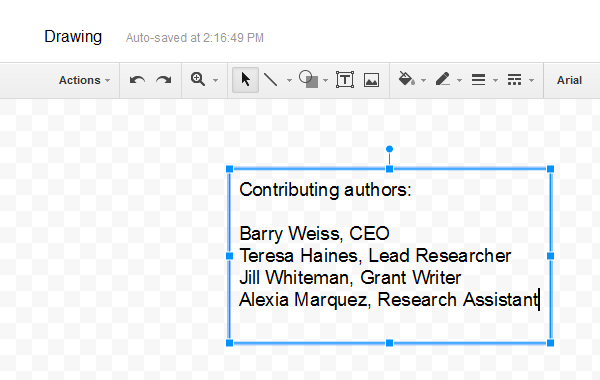Click the bottom-left resize handle of the text box
The image size is (600, 380).
point(230,343)
